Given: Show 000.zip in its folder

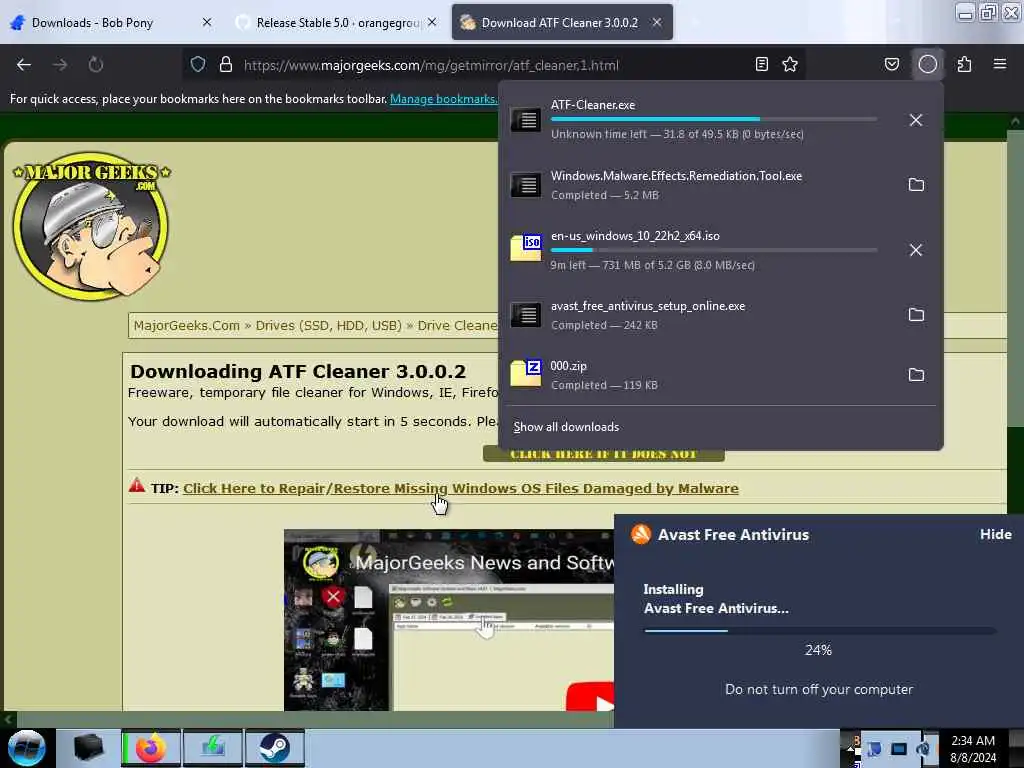Looking at the screenshot, I should pyautogui.click(x=916, y=375).
